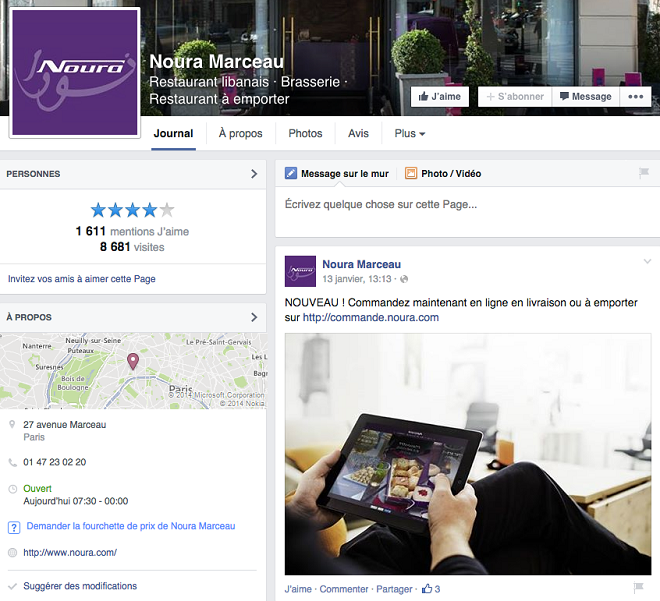Click phone number 01 47 23 02 20
660x601 pixels.
coord(55,462)
